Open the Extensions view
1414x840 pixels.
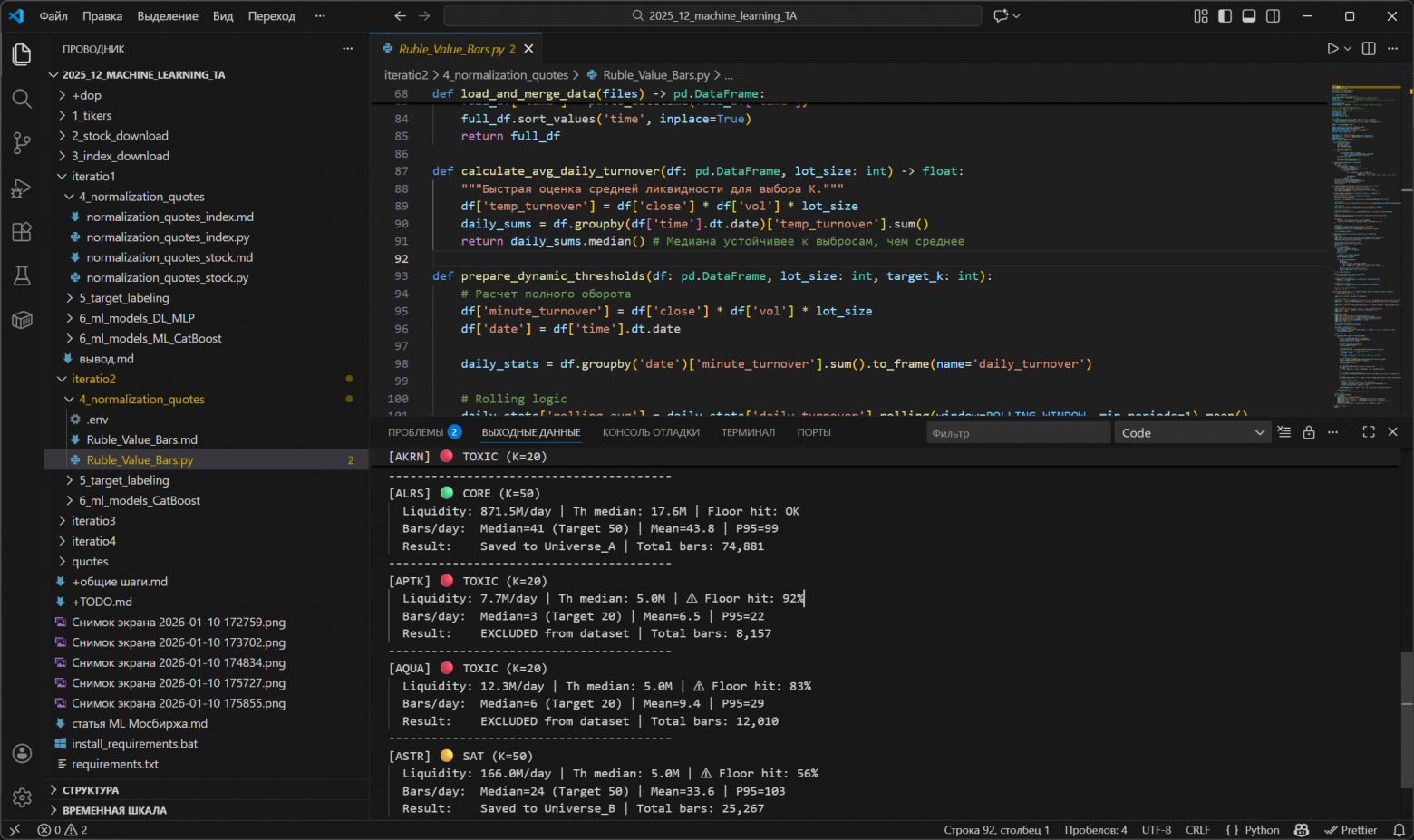coord(22,232)
